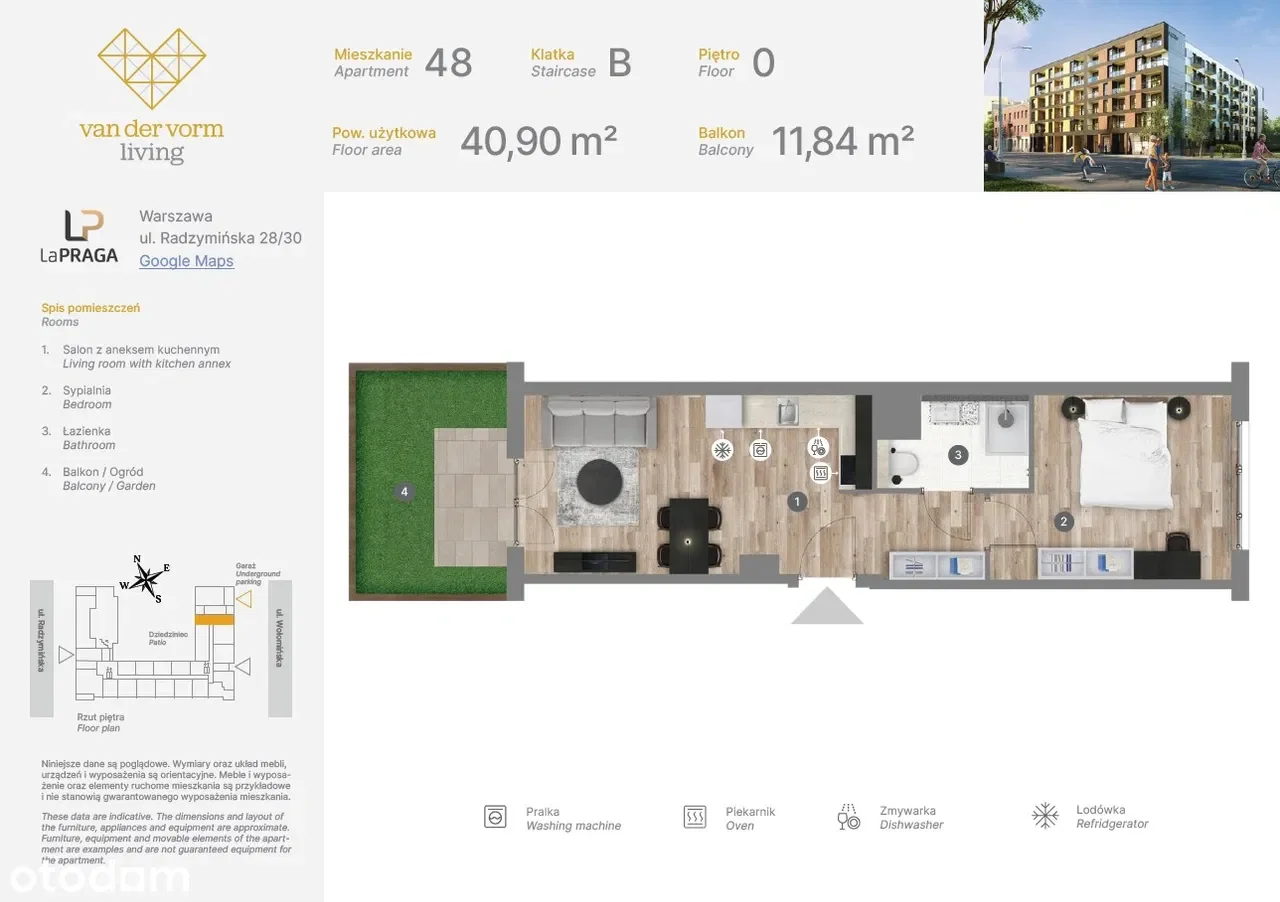This screenshot has height=902, width=1280.
Task: Click the entrance arrow below the apartment door
Action: [x=827, y=606]
